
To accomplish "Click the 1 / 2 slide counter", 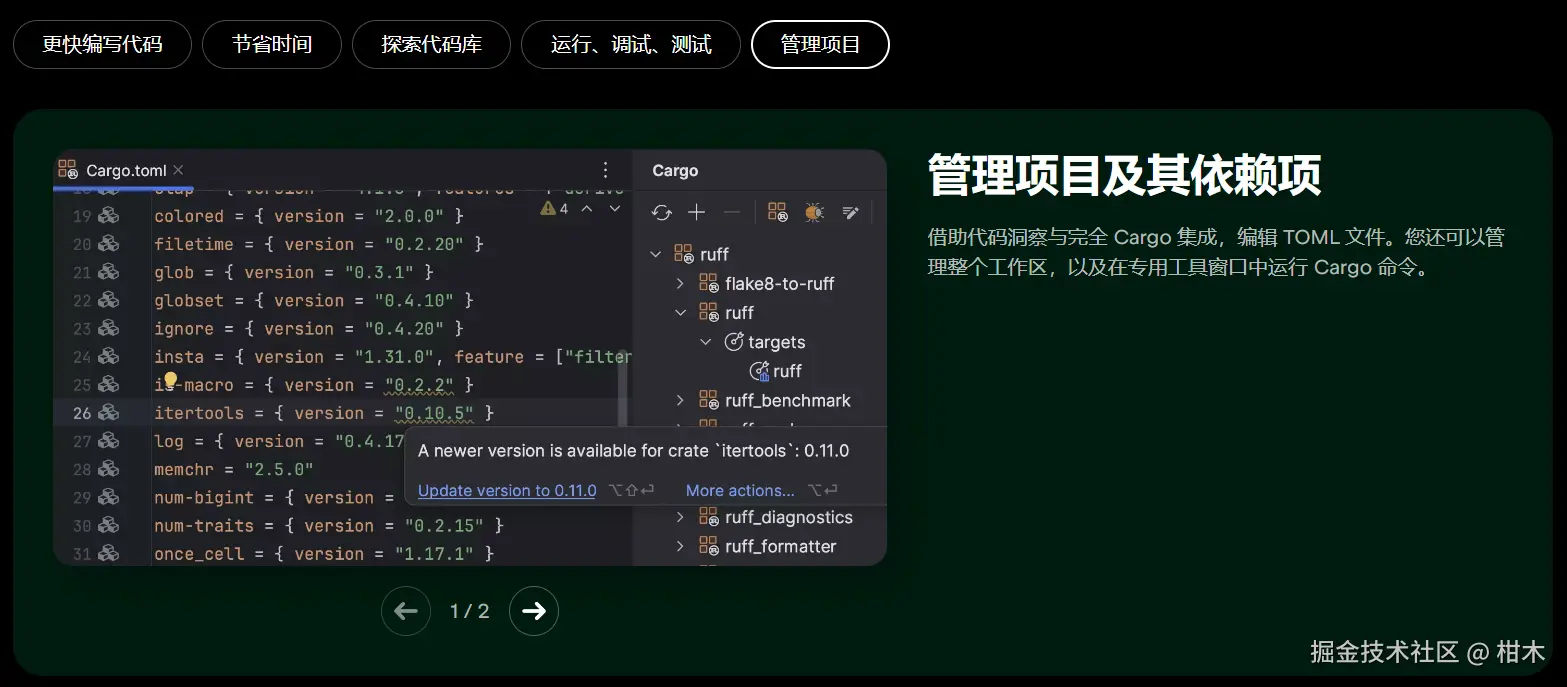I will click(470, 611).
